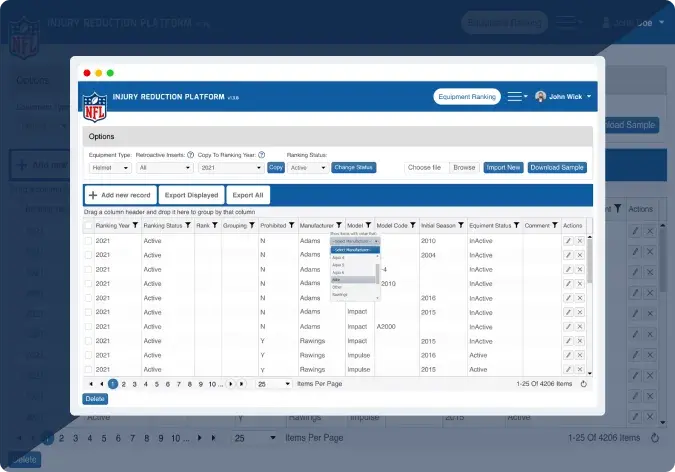Click the Add new record button
675x472 pixels.
pyautogui.click(x=120, y=195)
